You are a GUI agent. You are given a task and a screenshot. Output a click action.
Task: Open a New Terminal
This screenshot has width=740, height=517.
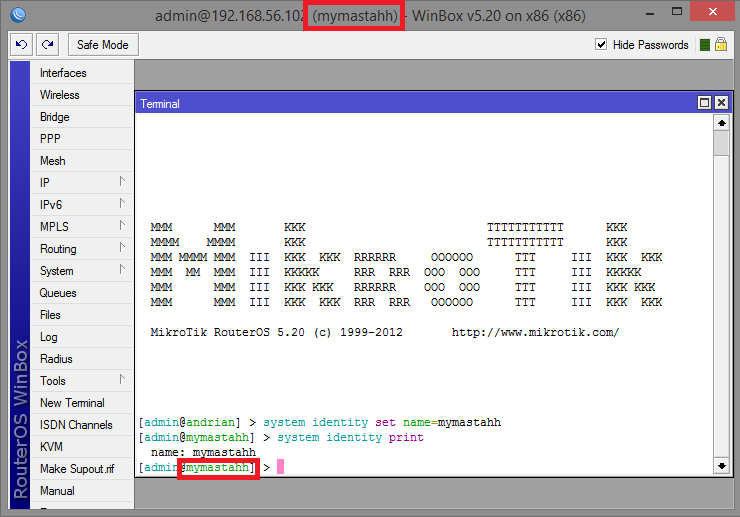82,403
